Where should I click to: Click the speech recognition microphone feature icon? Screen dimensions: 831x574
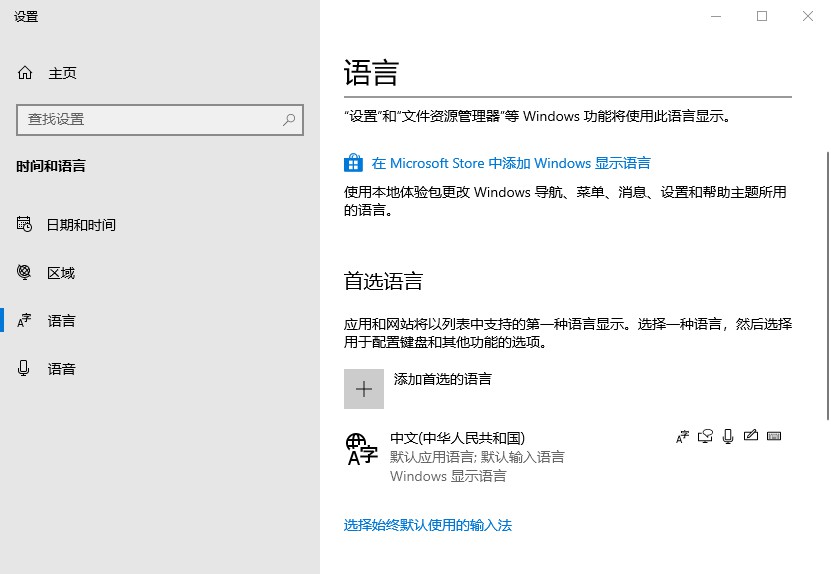728,436
